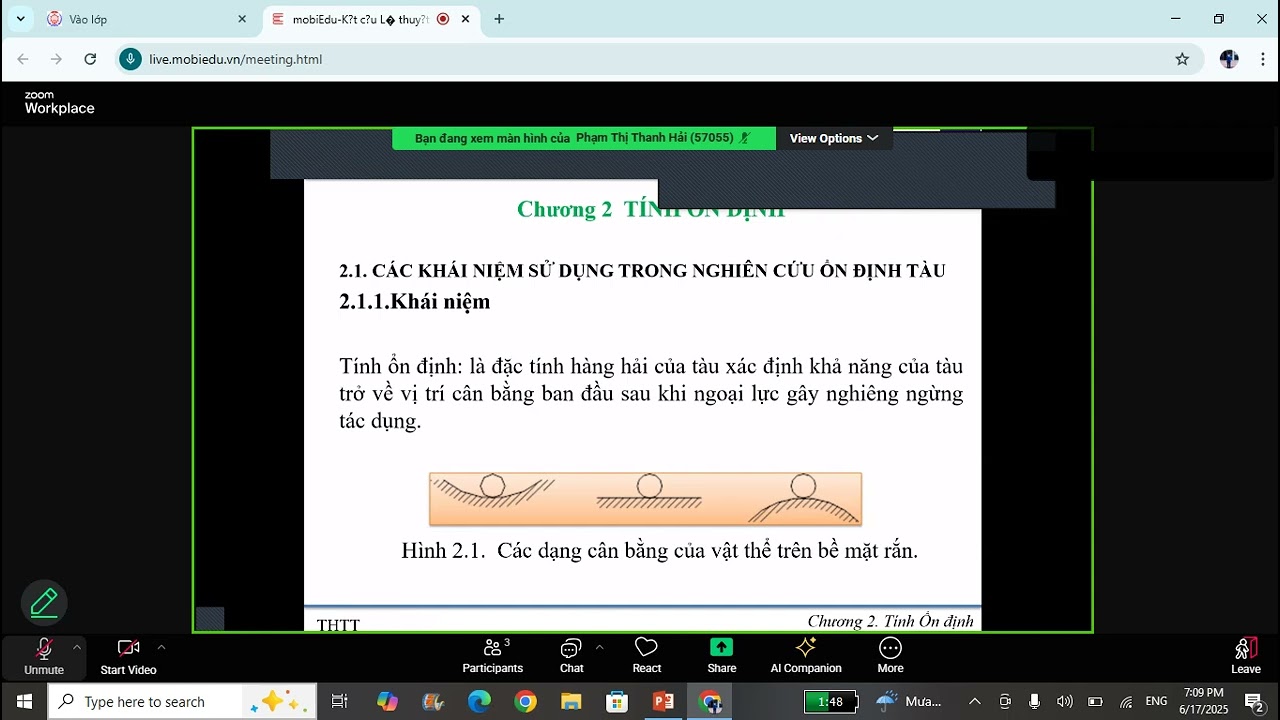The width and height of the screenshot is (1280, 720).
Task: Launch Copilot from the taskbar
Action: [387, 701]
